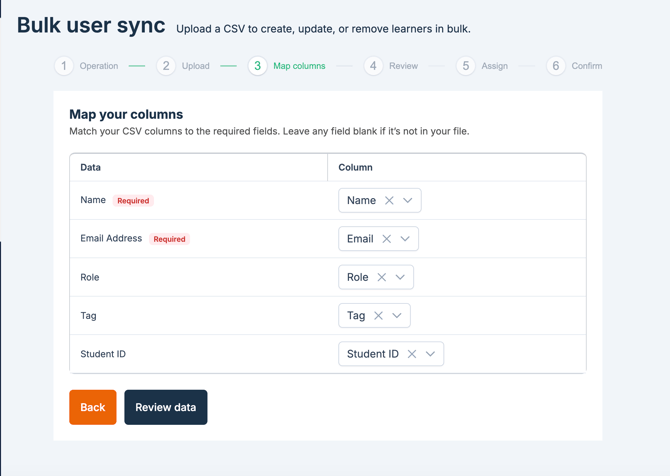Viewport: 670px width, 476px height.
Task: Click the Data column header
Action: coord(91,167)
